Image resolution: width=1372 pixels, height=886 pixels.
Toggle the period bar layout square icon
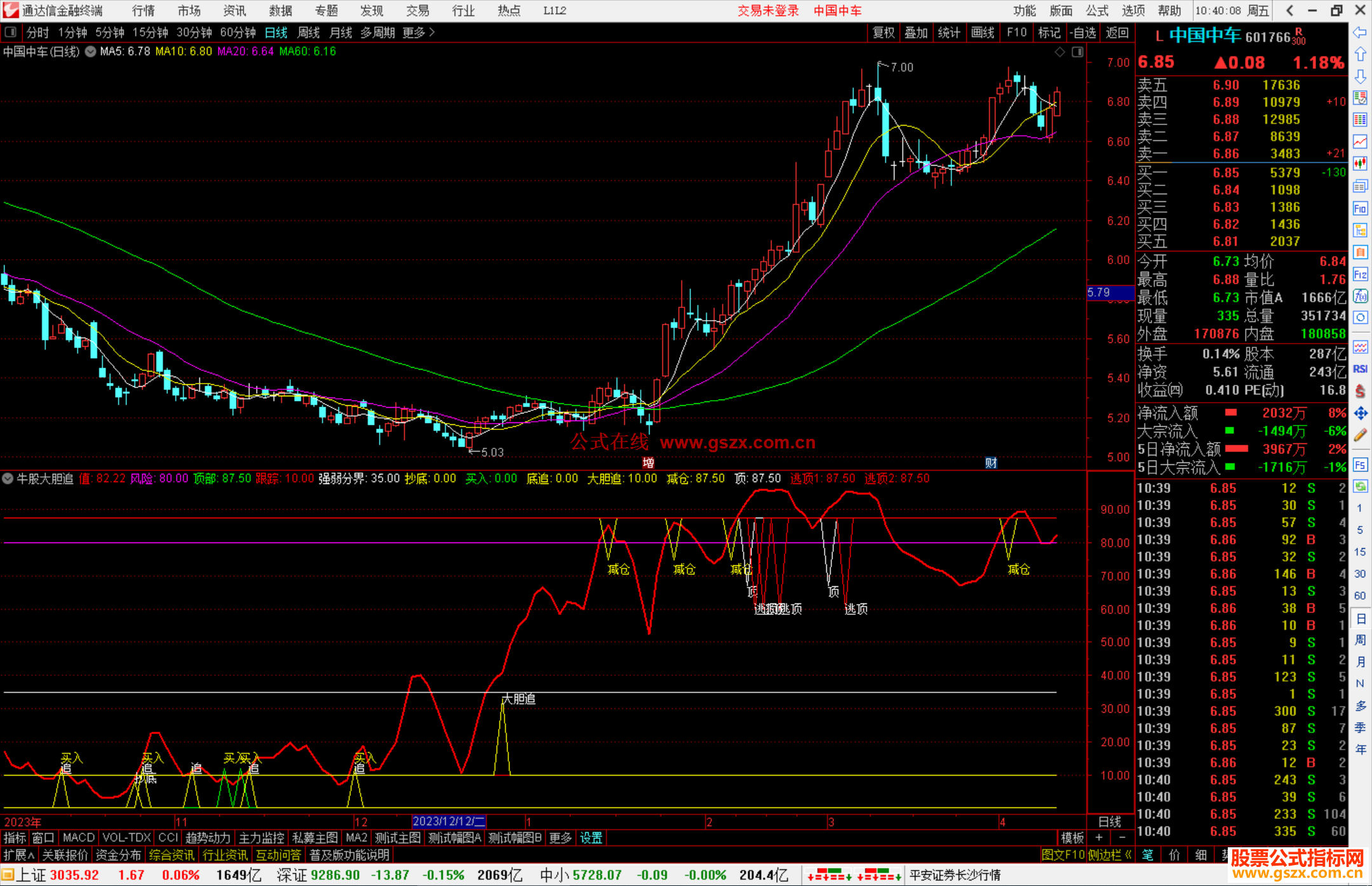click(x=10, y=32)
